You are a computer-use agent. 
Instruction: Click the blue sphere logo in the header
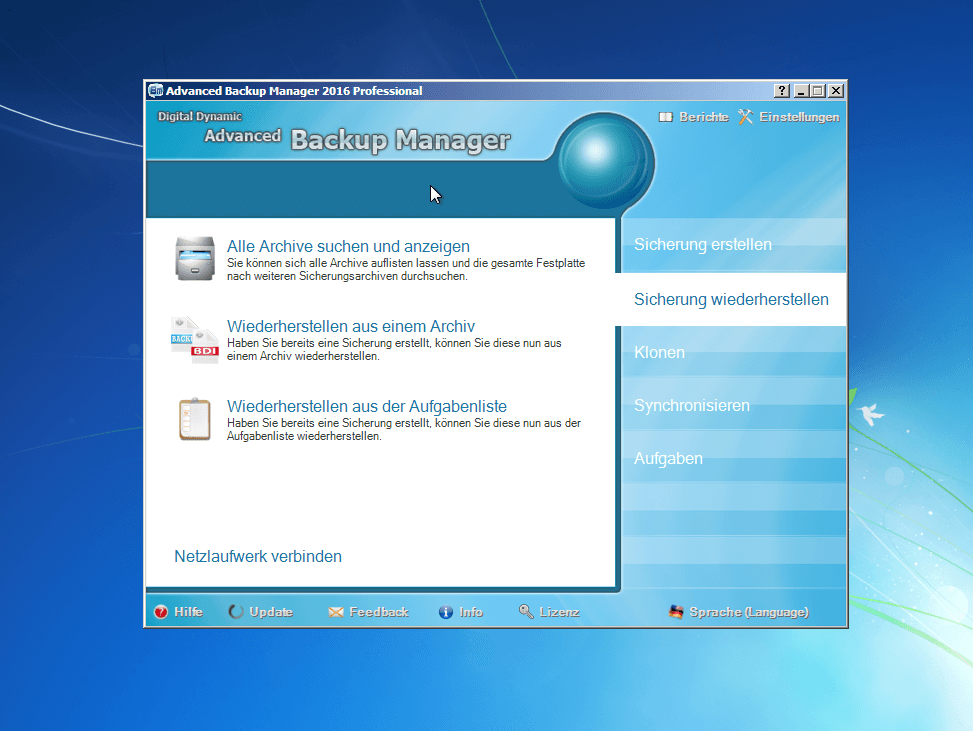tap(603, 159)
